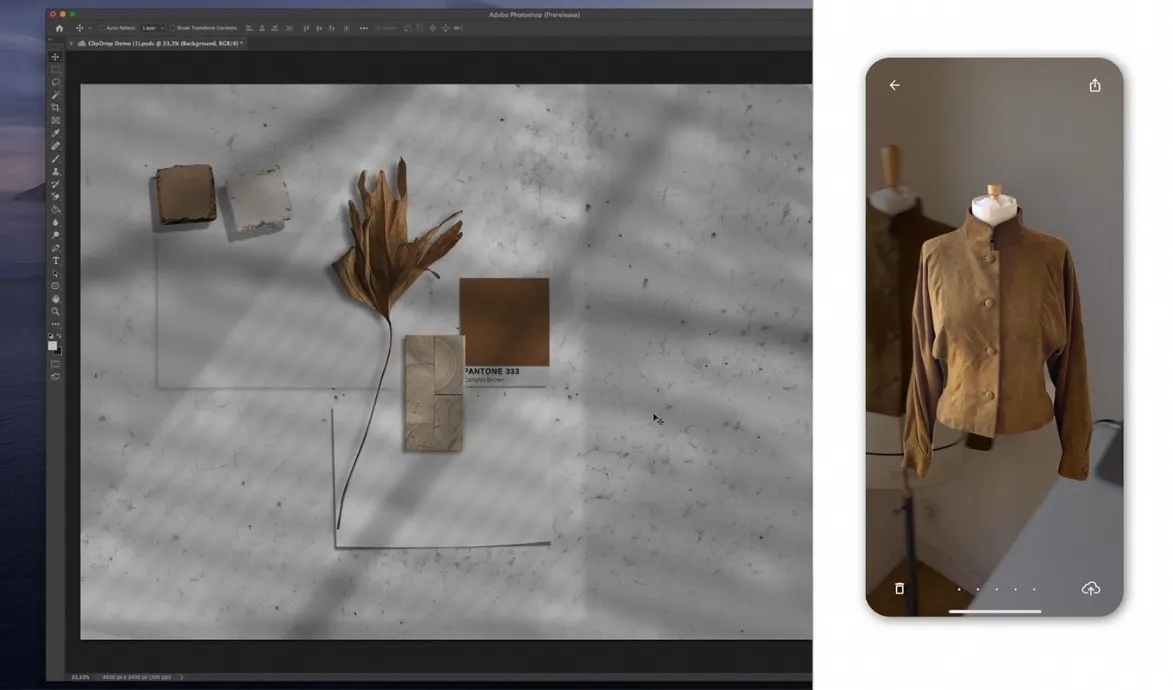
Task: Select the Healing Brush tool
Action: 55,146
